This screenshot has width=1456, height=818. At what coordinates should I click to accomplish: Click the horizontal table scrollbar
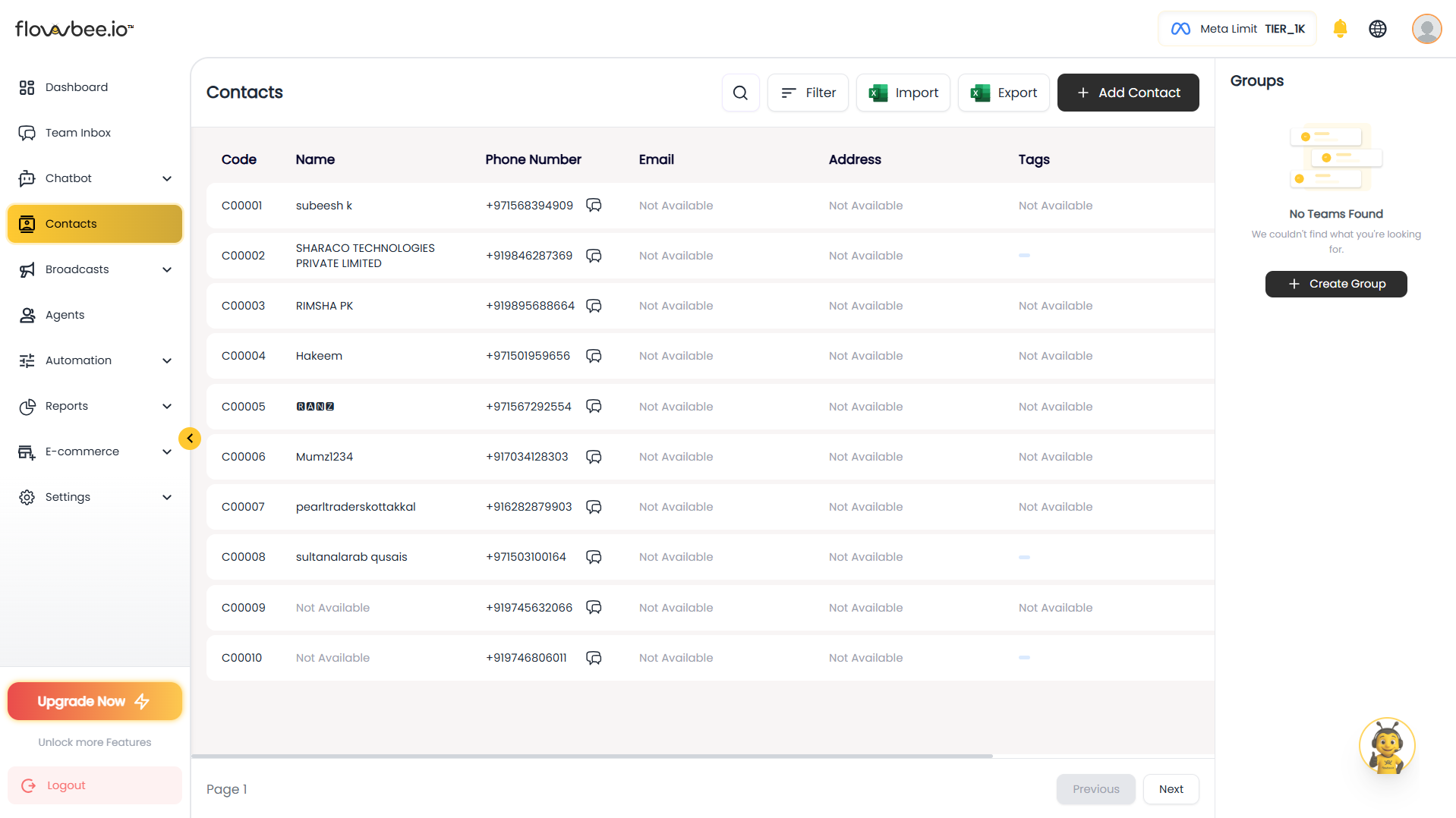[592, 756]
